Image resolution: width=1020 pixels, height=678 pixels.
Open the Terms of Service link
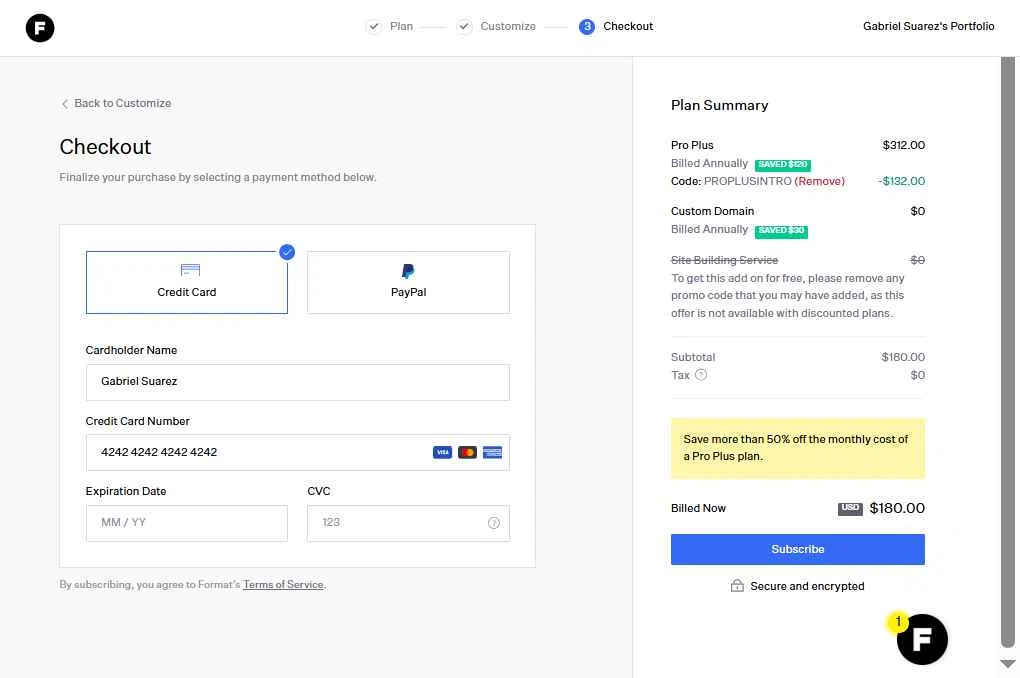(x=283, y=584)
